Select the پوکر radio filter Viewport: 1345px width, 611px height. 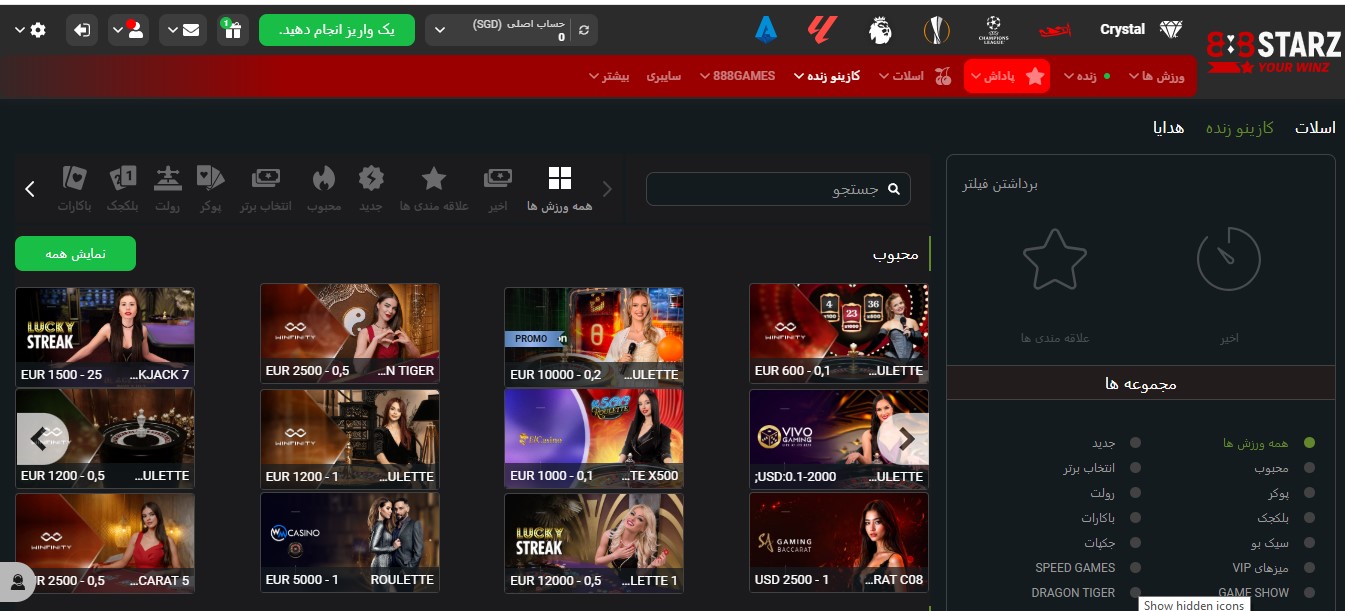point(1309,493)
